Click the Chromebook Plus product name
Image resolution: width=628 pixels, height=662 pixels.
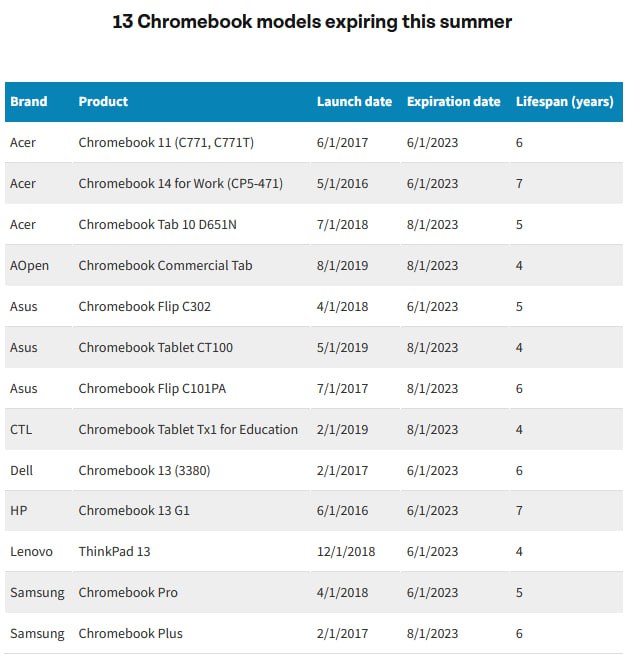pyautogui.click(x=130, y=633)
